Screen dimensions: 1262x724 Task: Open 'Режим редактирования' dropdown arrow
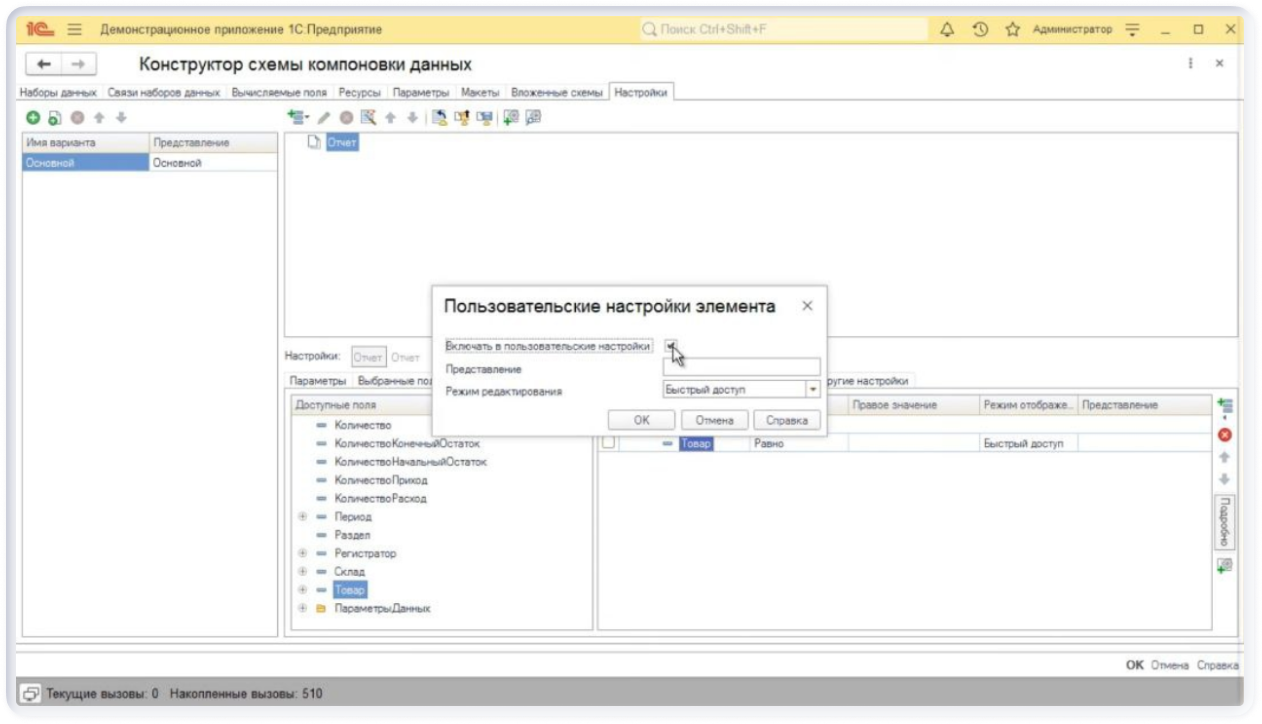813,390
